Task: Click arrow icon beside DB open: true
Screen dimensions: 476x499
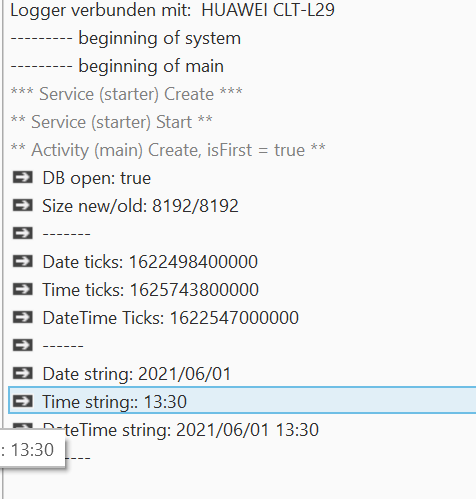Action: tap(23, 177)
